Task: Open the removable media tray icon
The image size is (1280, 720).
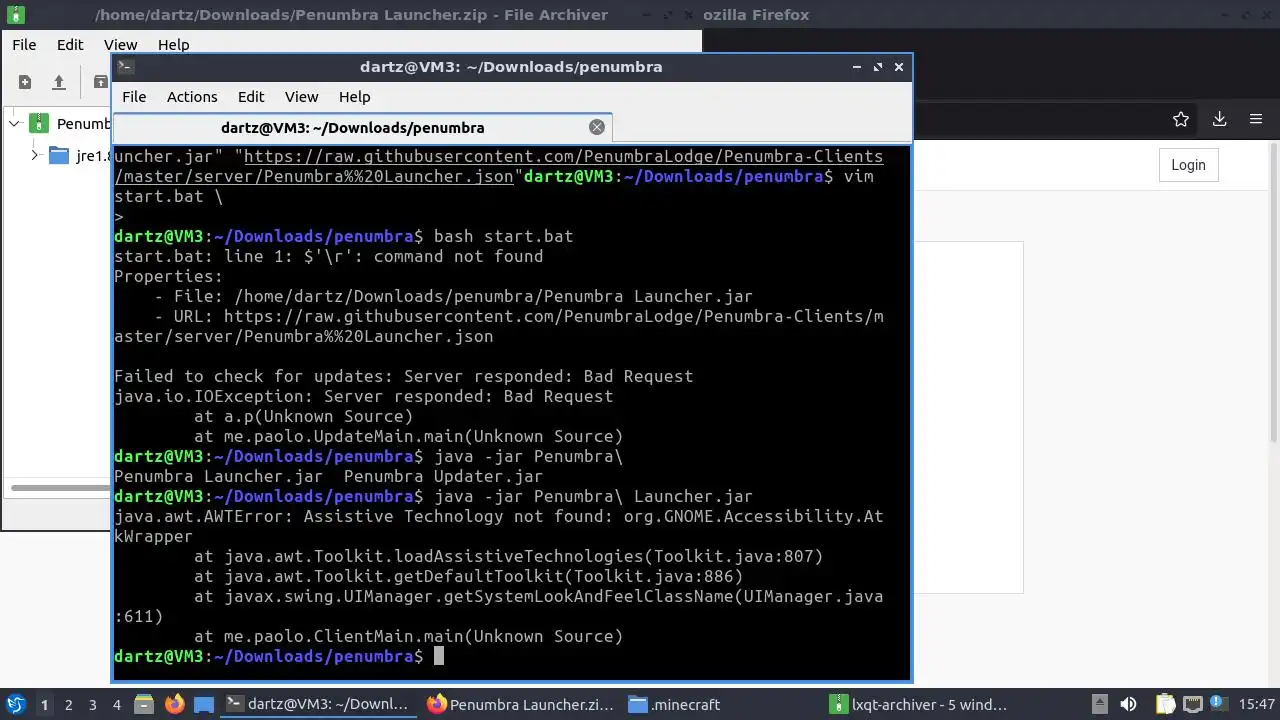Action: tap(1099, 704)
